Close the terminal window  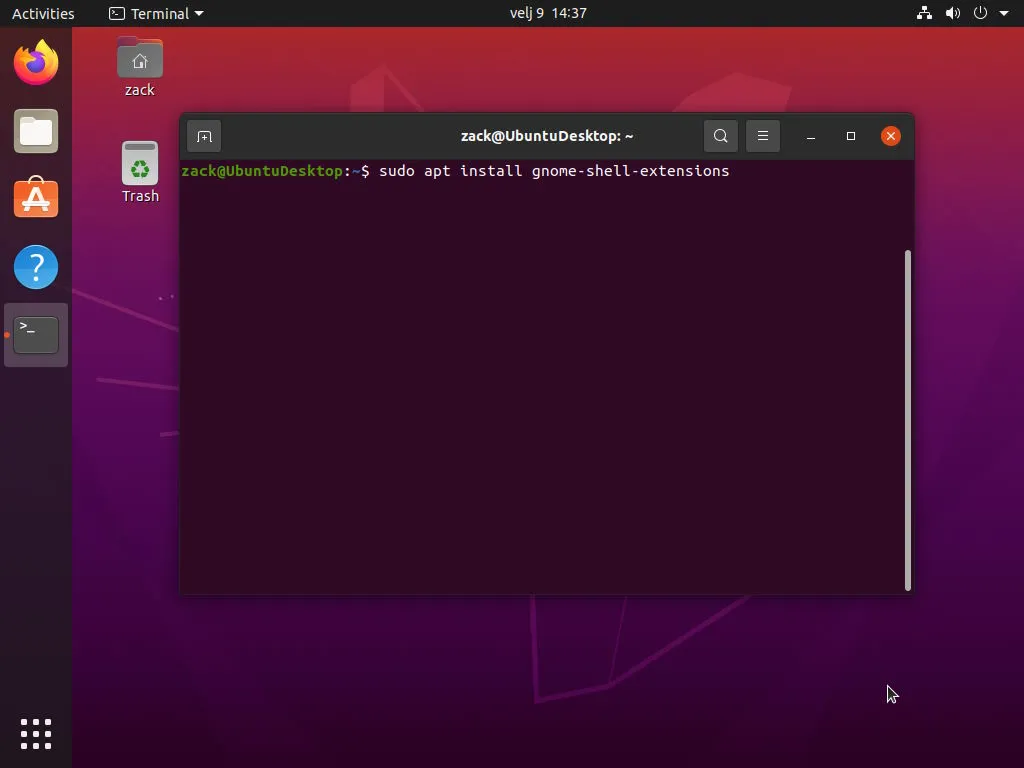click(x=890, y=136)
